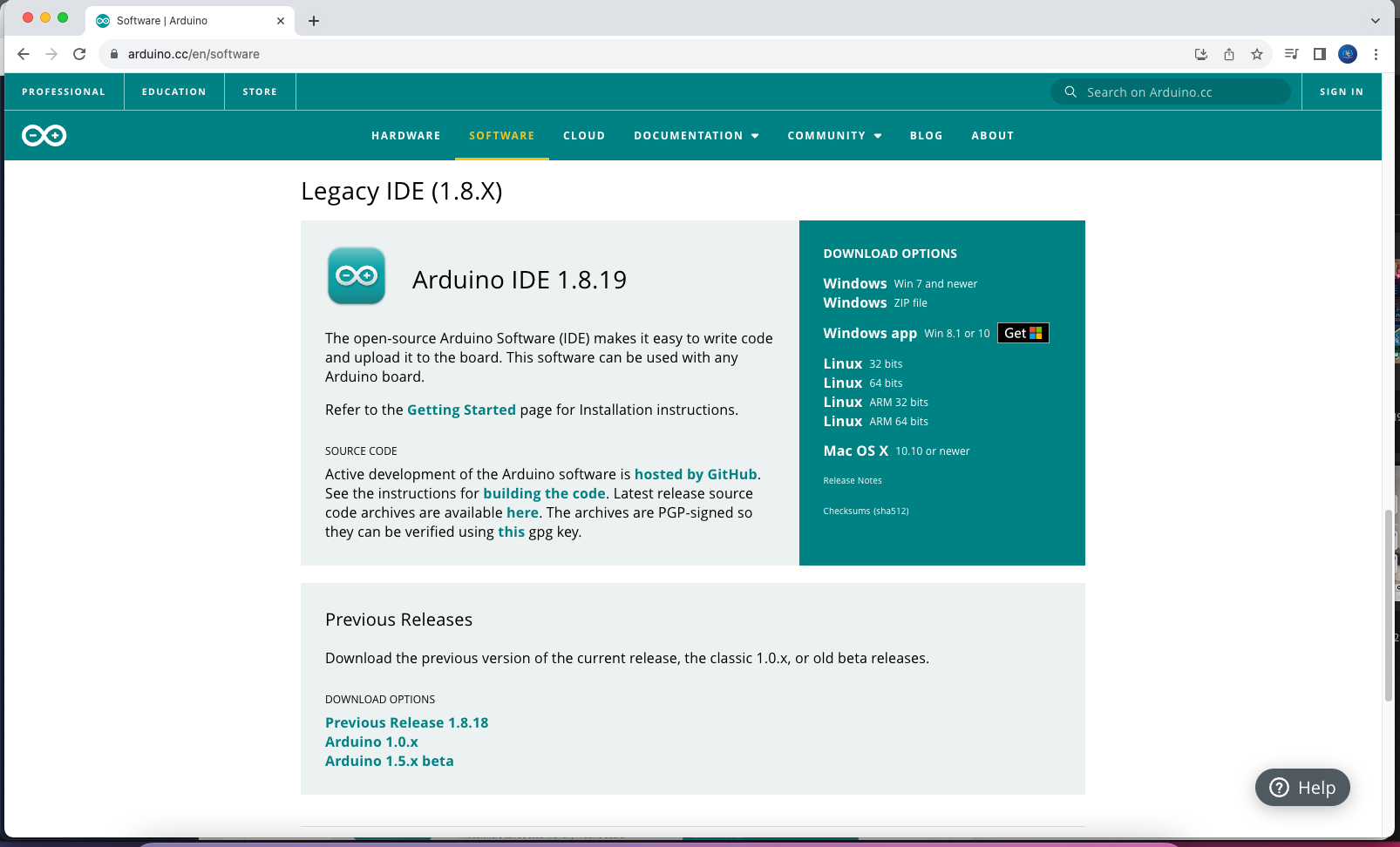Click the Arduino infinity logo in the header
The width and height of the screenshot is (1400, 847).
click(44, 135)
